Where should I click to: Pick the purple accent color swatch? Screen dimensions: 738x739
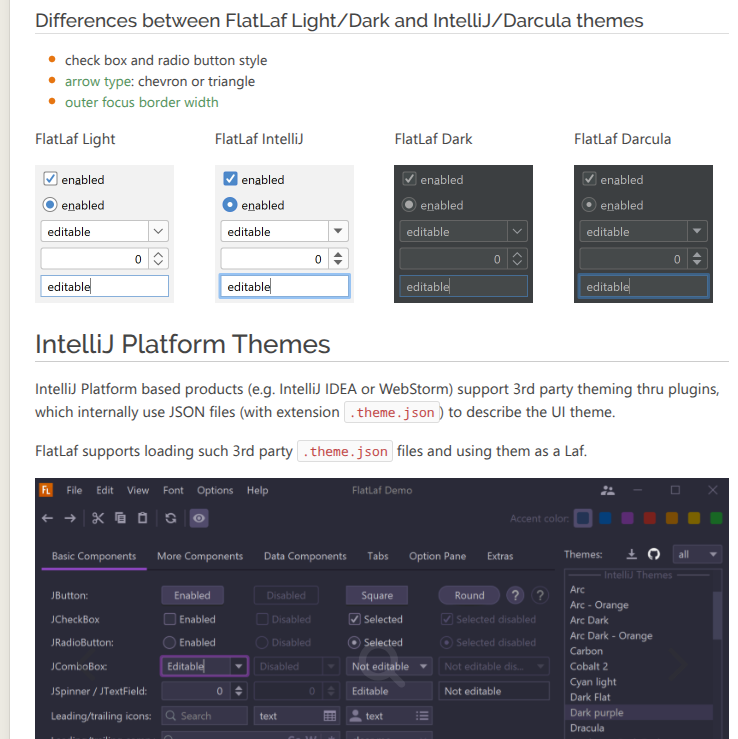627,518
